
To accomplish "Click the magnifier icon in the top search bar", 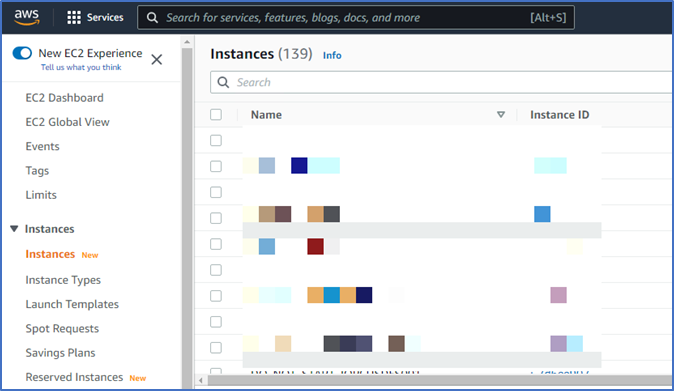I will (152, 18).
